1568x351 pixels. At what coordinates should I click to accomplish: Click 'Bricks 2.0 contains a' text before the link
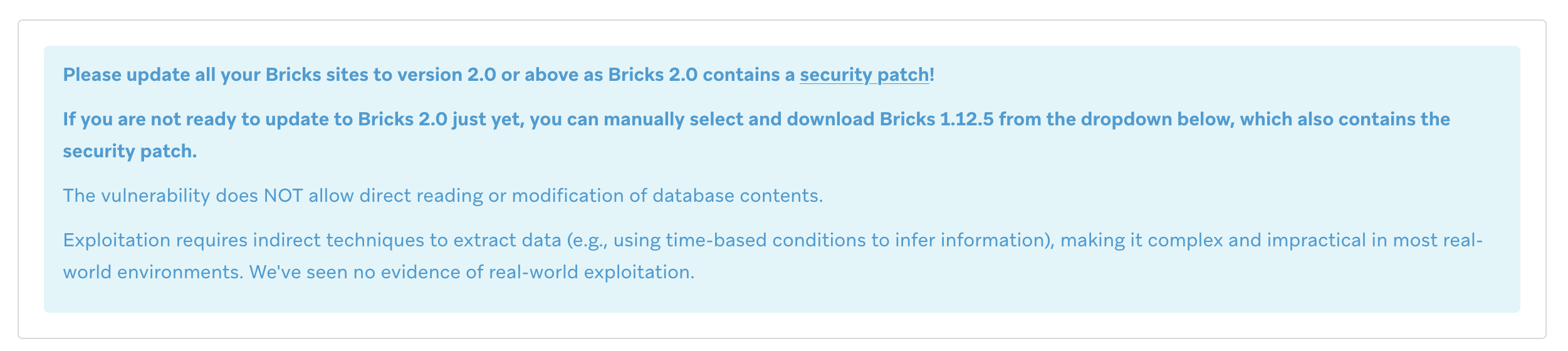[x=701, y=75]
